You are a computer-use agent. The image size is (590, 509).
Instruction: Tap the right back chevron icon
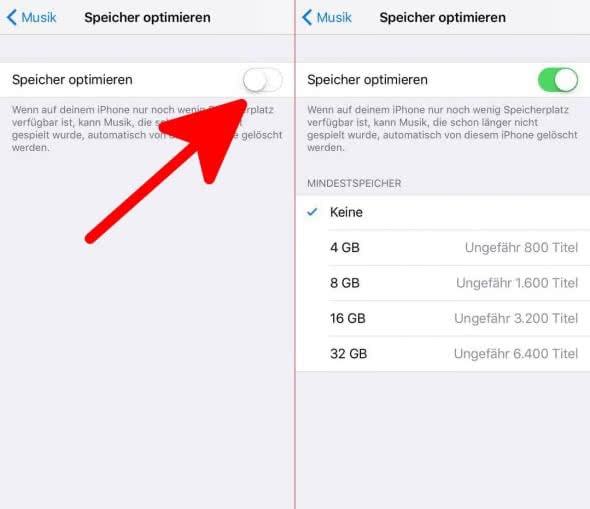[307, 17]
